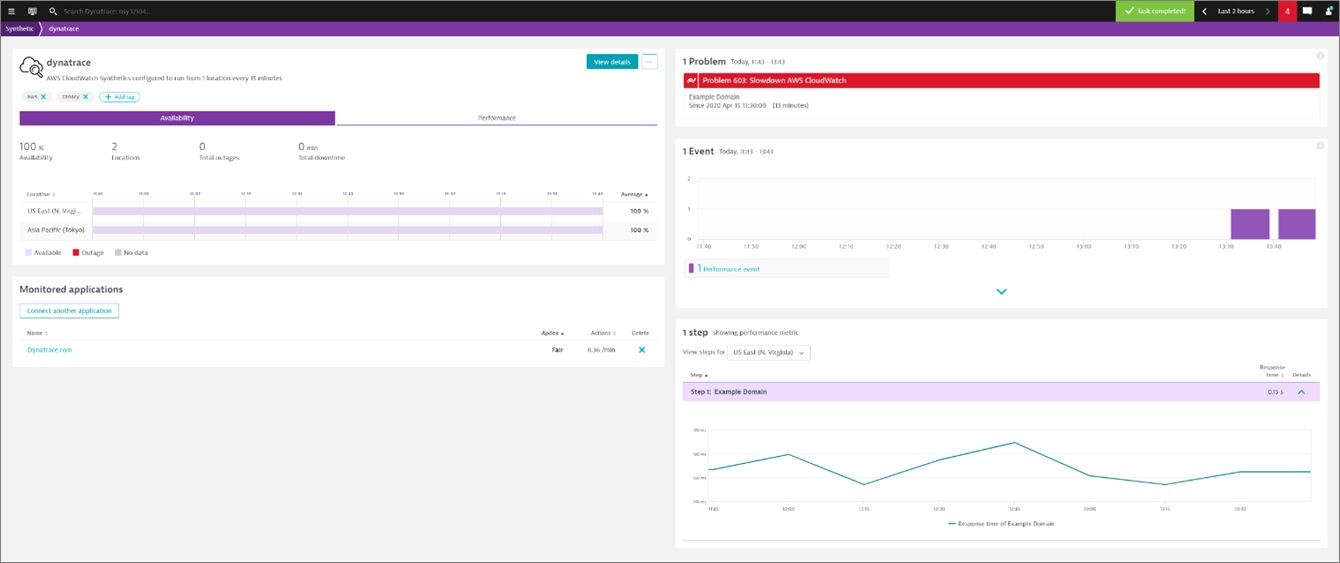Click the Available legend swatch
The height and width of the screenshot is (563, 1340).
tap(28, 253)
